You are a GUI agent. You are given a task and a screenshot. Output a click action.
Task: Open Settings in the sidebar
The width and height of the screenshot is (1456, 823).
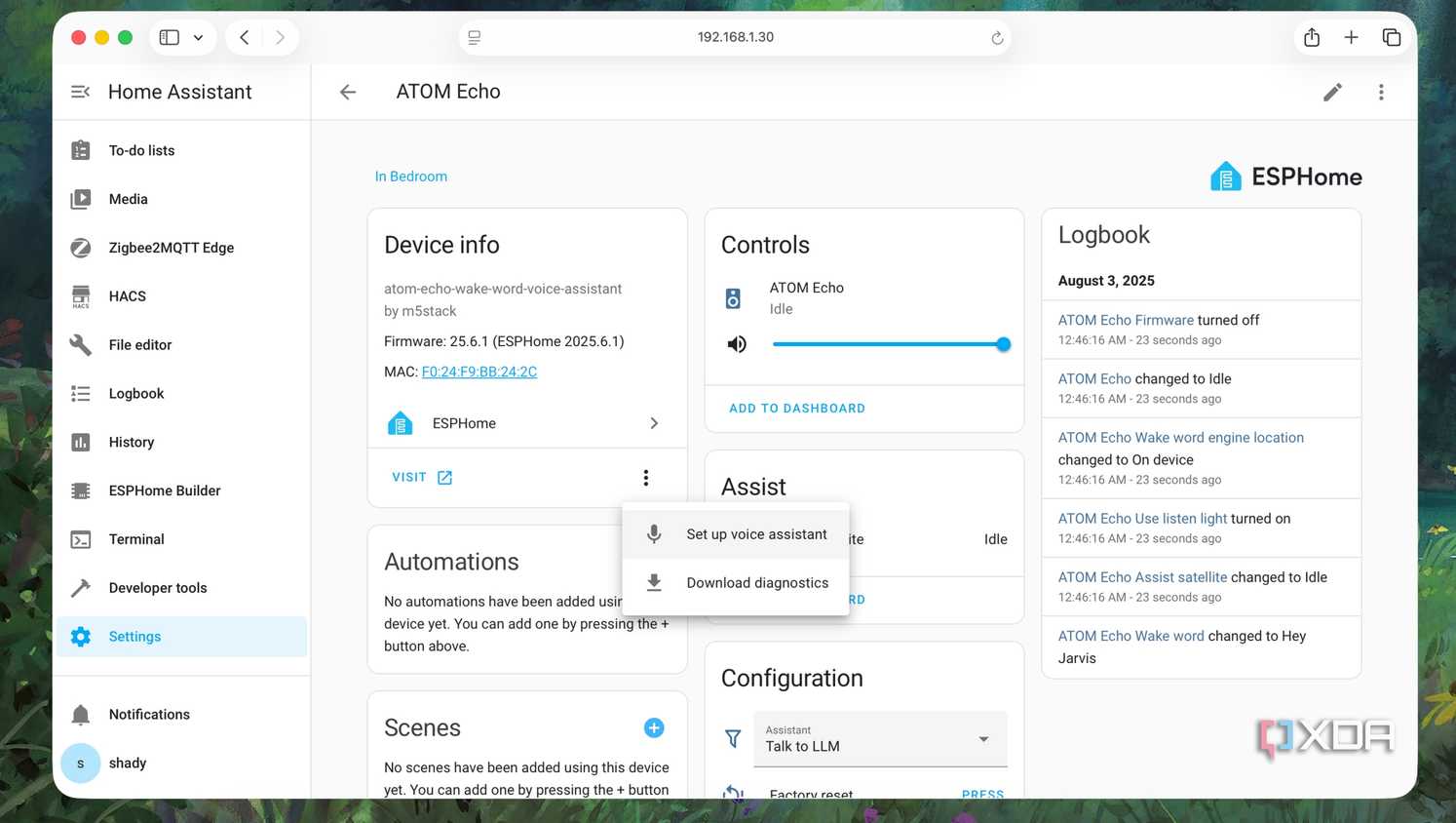(181, 637)
